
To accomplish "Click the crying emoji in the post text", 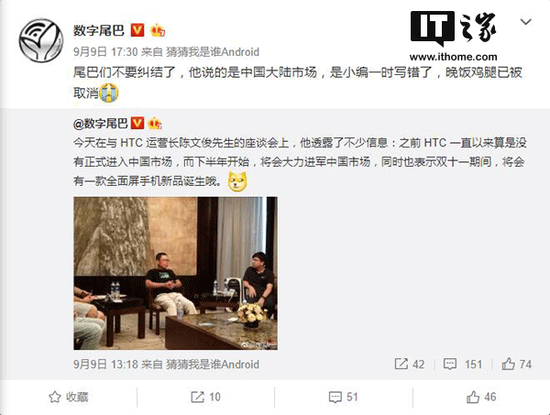I will [109, 93].
